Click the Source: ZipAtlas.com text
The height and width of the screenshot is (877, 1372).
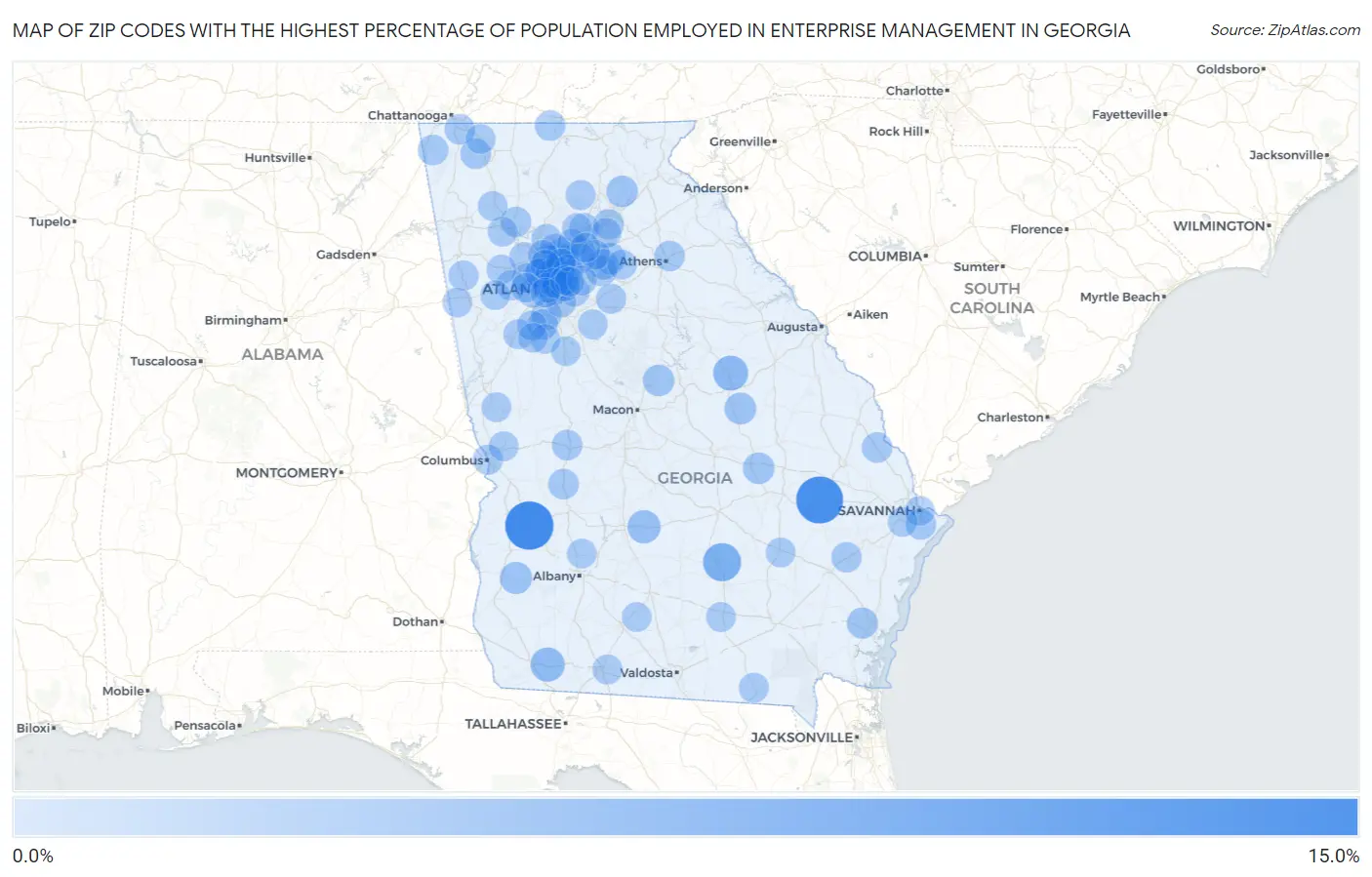pyautogui.click(x=1285, y=30)
